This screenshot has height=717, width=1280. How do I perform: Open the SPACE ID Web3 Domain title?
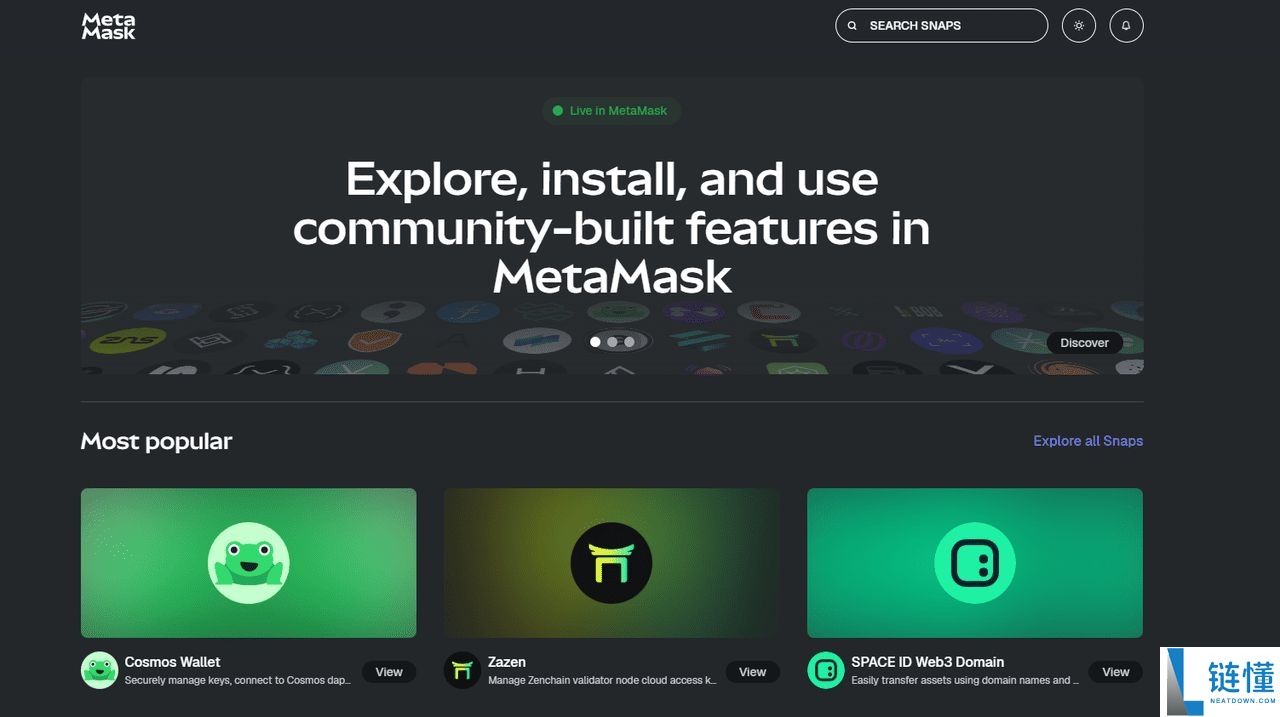click(927, 662)
